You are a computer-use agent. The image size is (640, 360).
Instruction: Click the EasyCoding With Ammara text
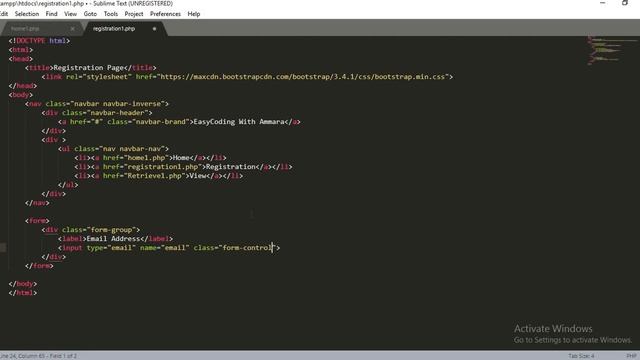tap(239, 122)
